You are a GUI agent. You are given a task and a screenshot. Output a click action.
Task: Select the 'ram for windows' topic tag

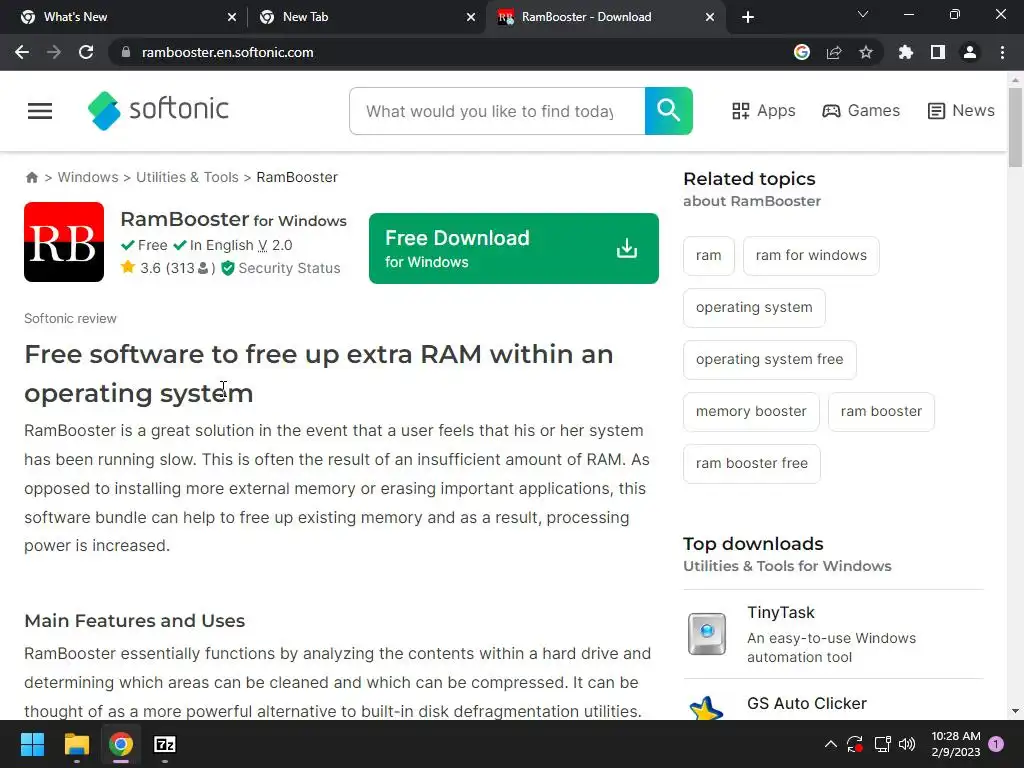(x=811, y=255)
